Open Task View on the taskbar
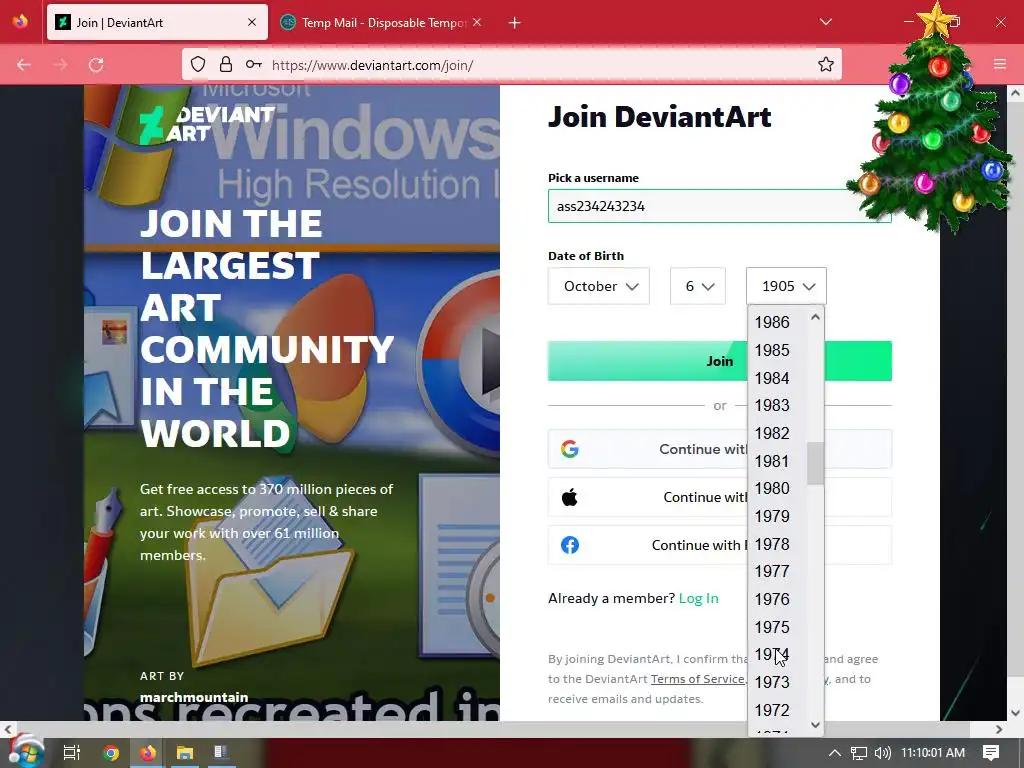Screen dimensions: 1024x768 [71, 752]
